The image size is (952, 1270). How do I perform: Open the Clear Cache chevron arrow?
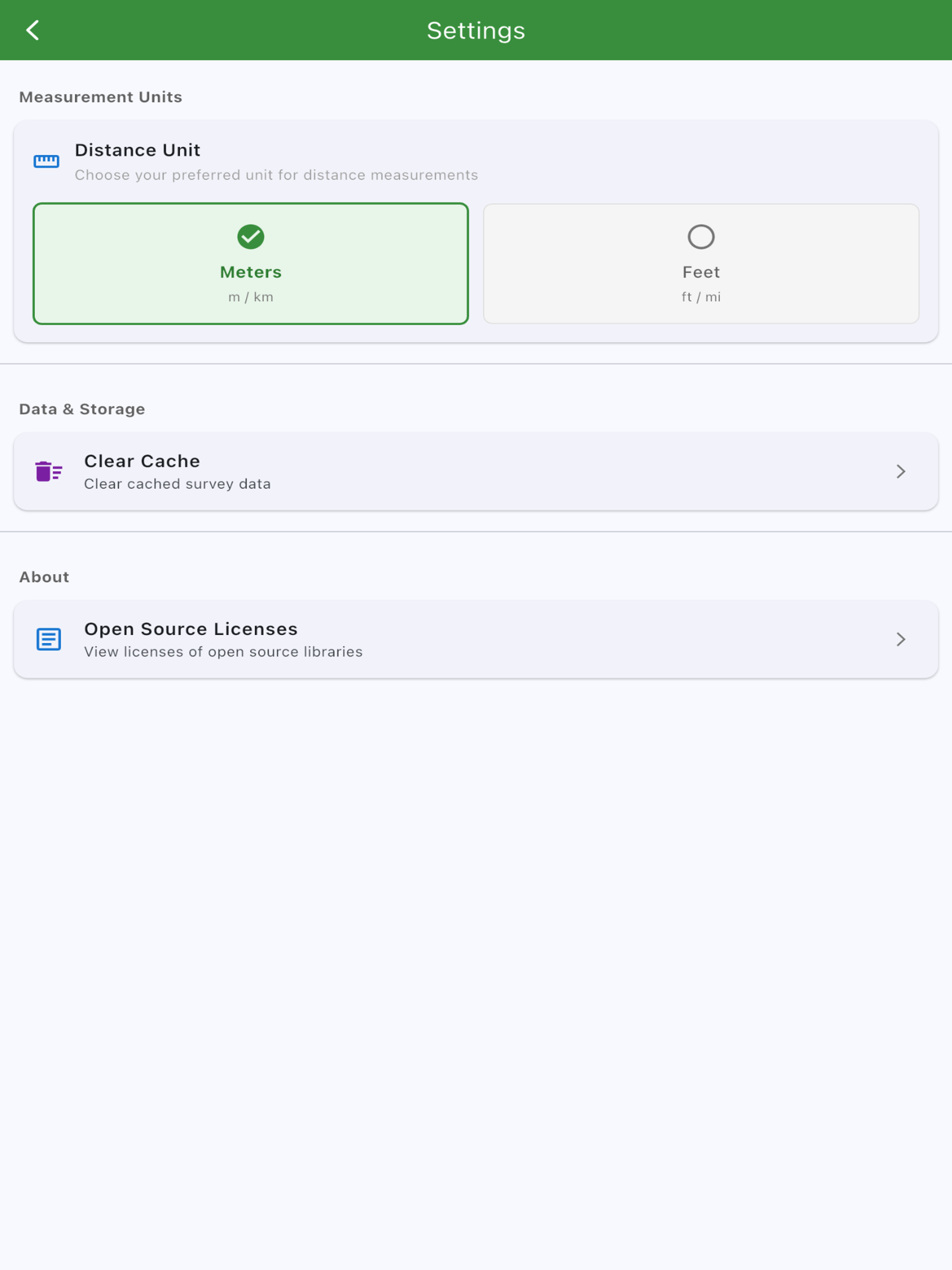pos(901,471)
